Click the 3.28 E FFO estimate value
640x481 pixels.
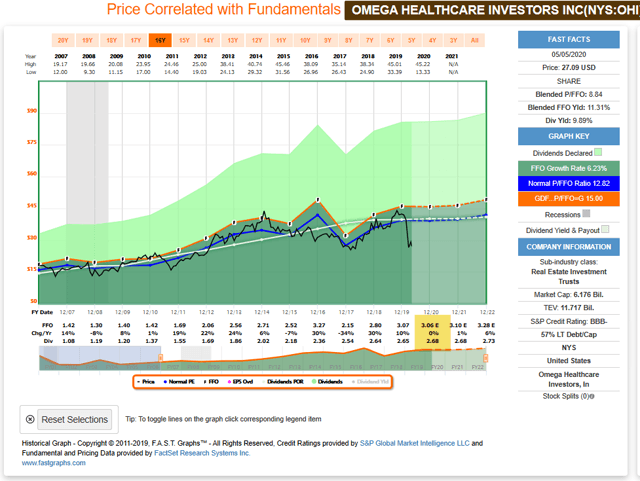pos(486,325)
